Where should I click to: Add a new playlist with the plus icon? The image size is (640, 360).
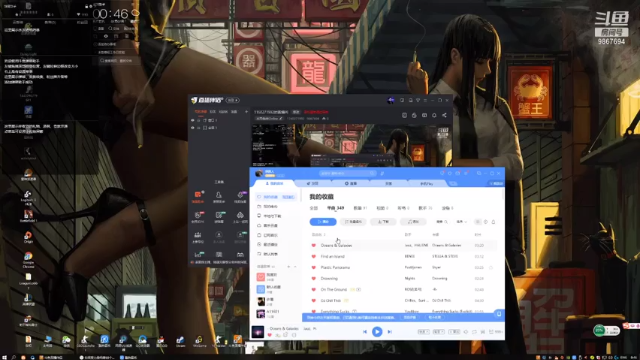tap(289, 267)
